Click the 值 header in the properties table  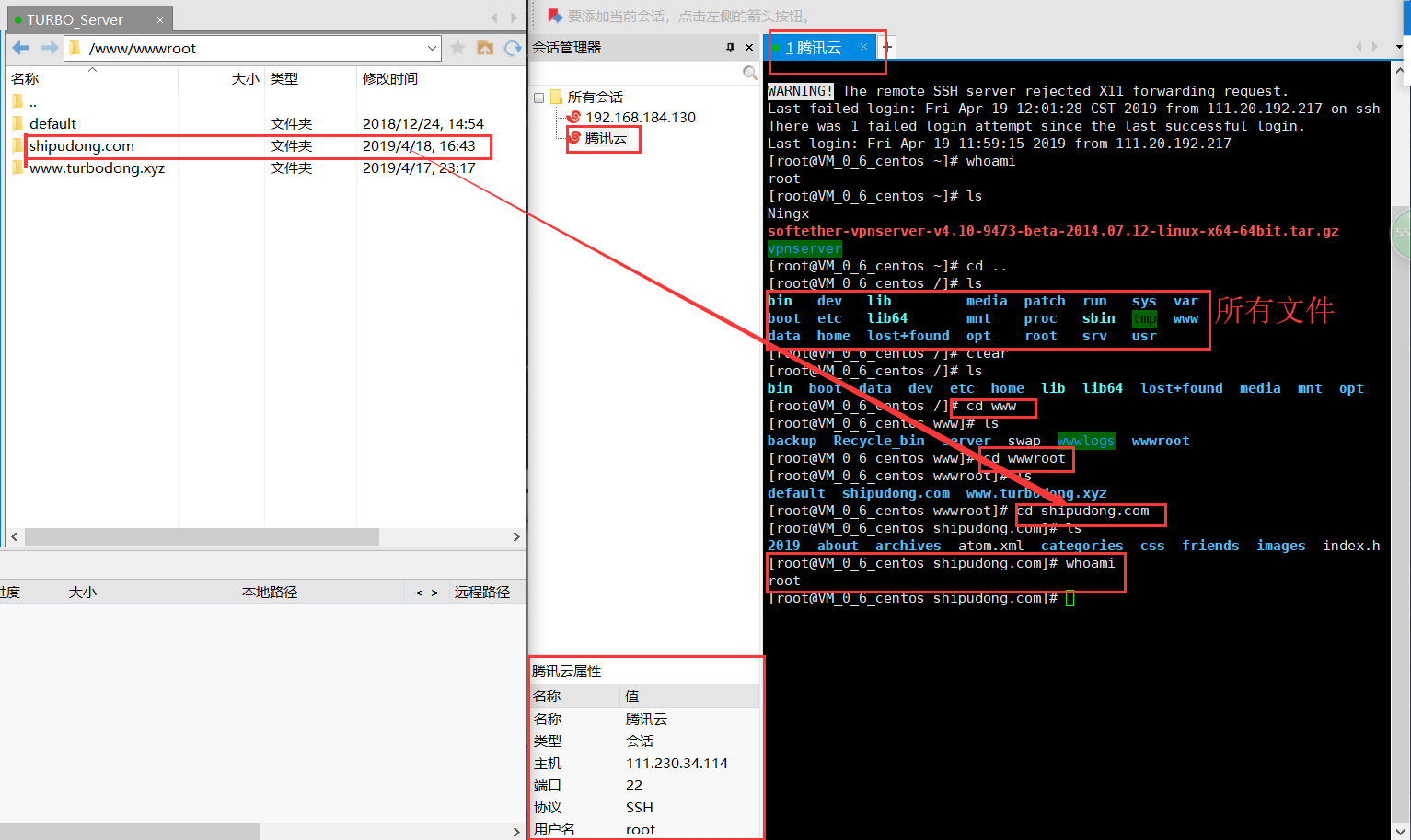tap(632, 696)
